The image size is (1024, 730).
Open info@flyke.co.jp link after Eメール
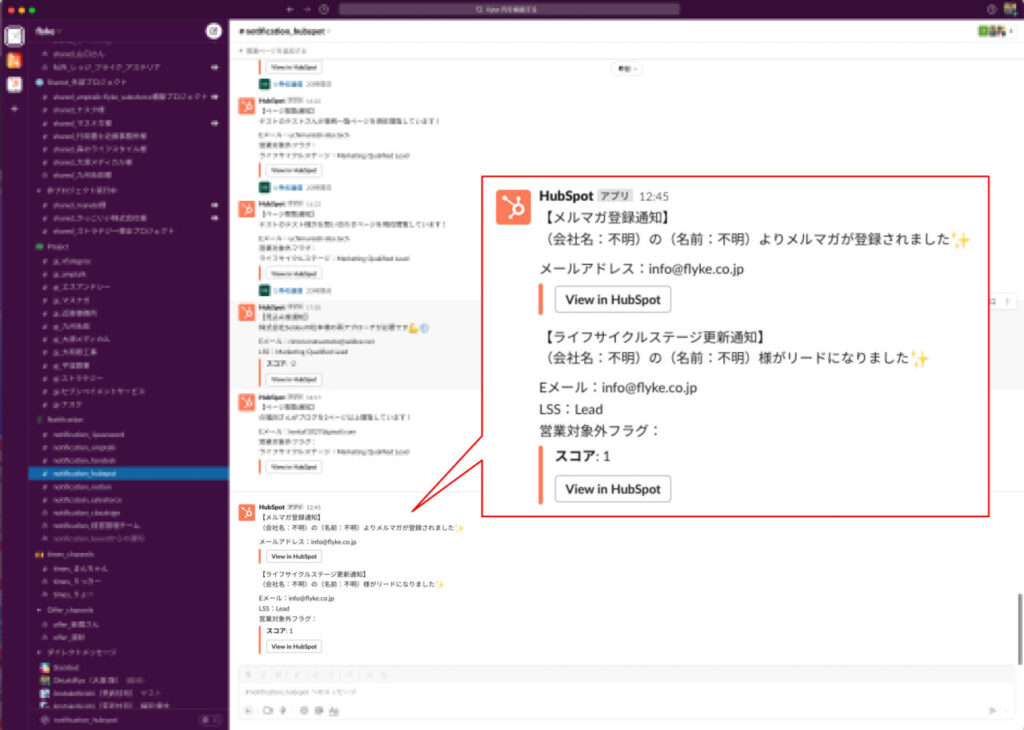coord(312,598)
